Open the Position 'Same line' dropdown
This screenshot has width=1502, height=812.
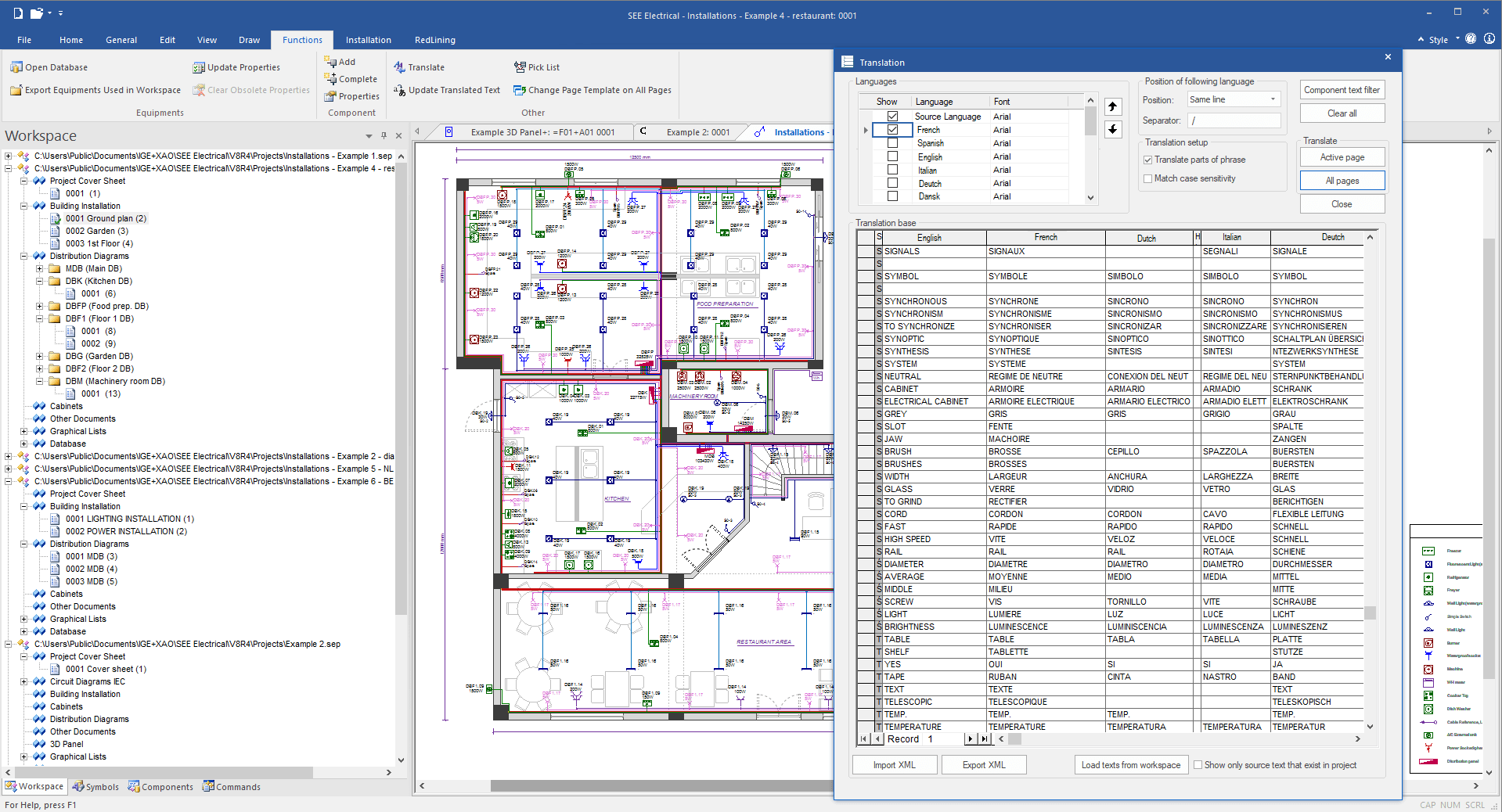pyautogui.click(x=1273, y=99)
